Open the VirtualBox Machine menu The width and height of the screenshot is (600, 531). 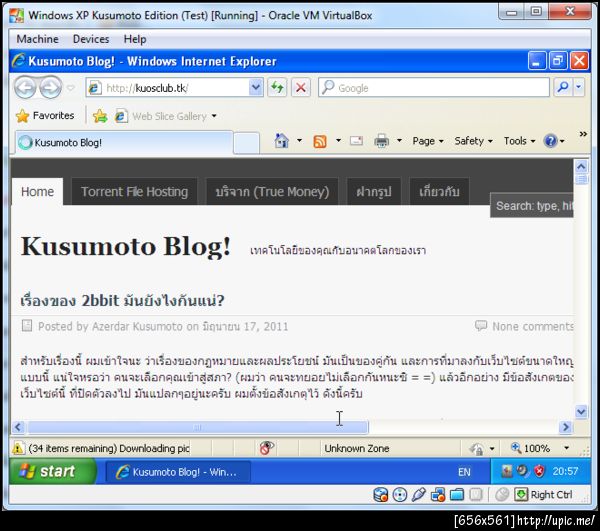tap(38, 39)
